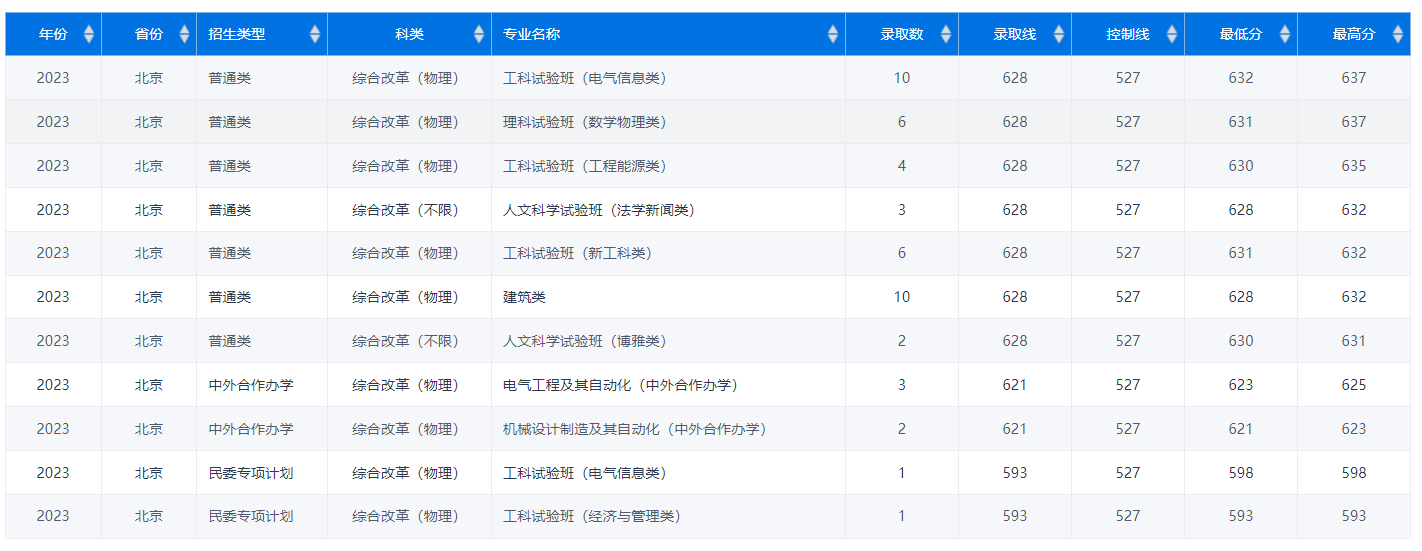Select the 建筑类 major cell

click(x=524, y=297)
